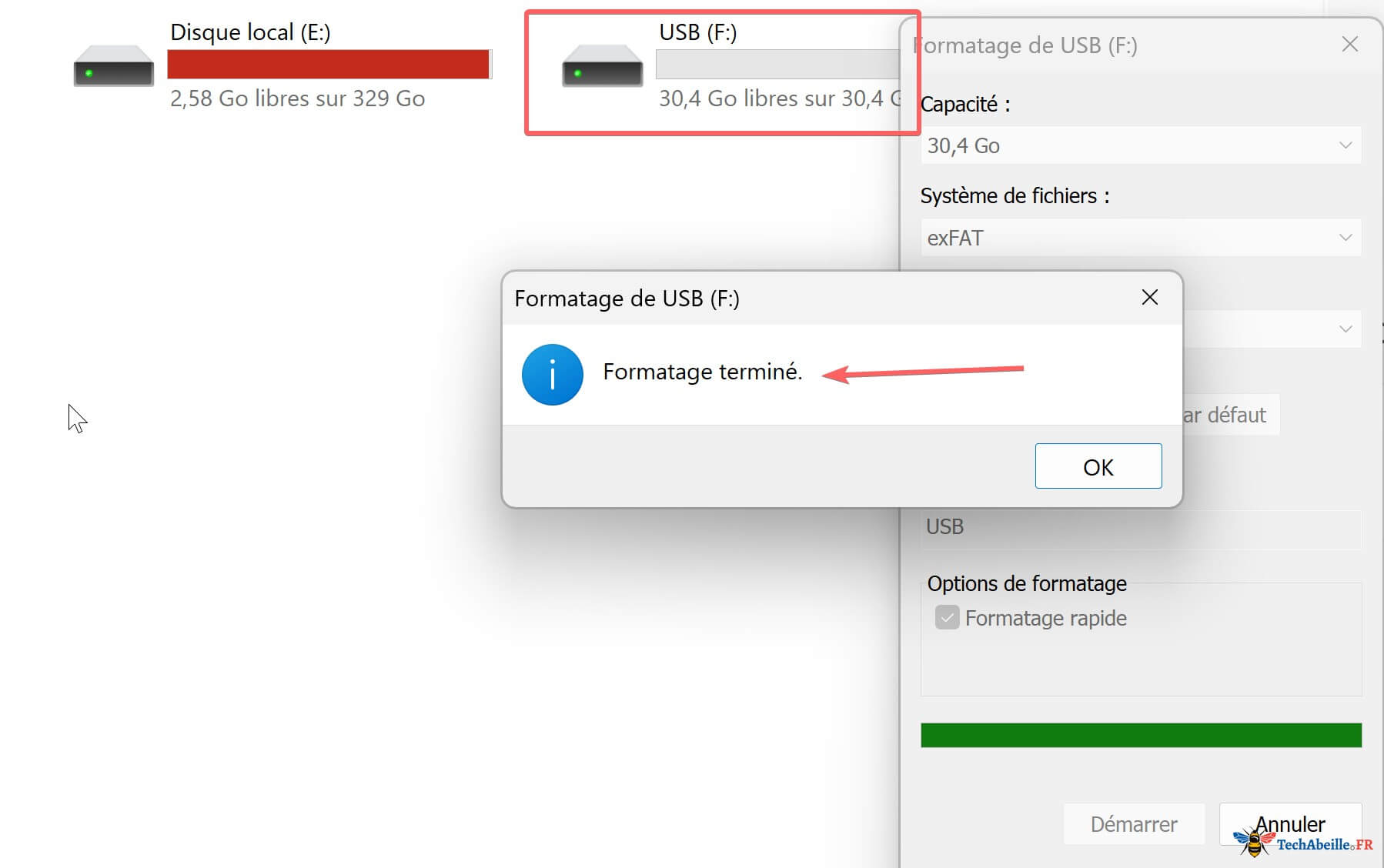Image resolution: width=1384 pixels, height=868 pixels.
Task: Close the 'Formatage terminé' message box
Action: coord(1149,298)
